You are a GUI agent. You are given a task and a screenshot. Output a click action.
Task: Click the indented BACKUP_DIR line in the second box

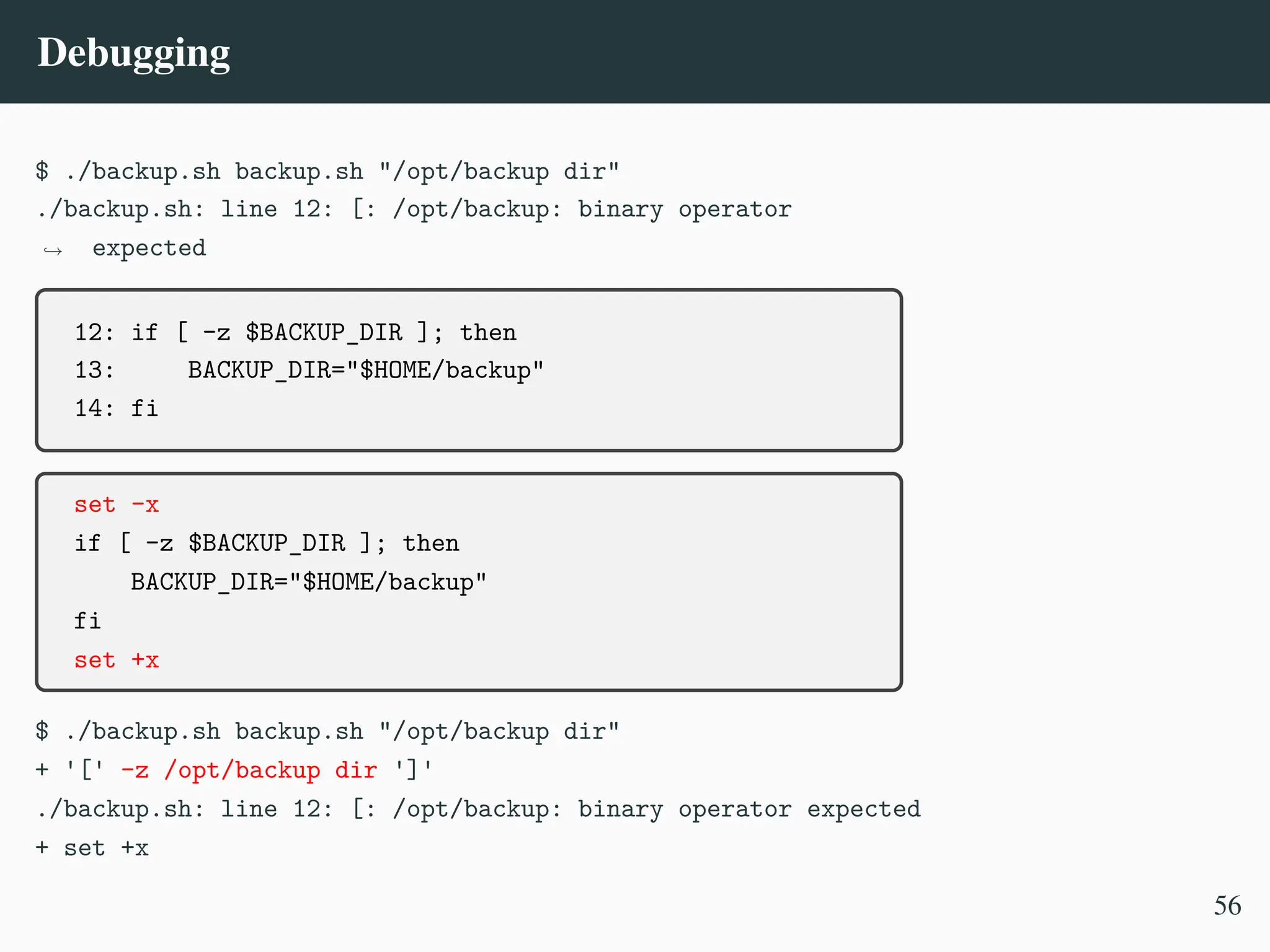pos(308,583)
